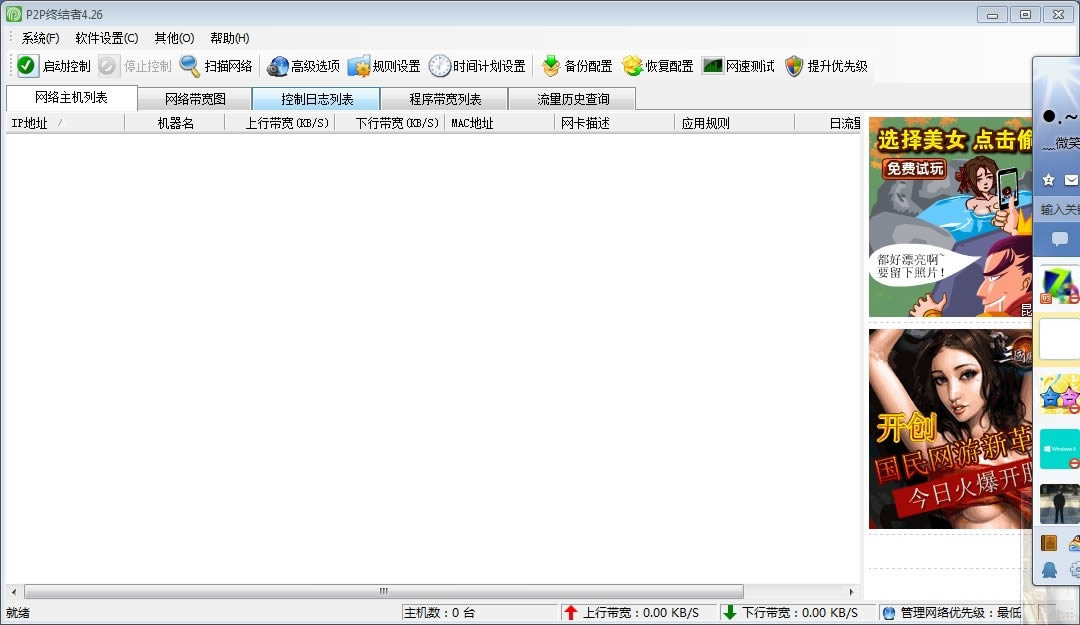Click 恢复配置 restore config icon
This screenshot has height=625, width=1080.
[x=632, y=66]
